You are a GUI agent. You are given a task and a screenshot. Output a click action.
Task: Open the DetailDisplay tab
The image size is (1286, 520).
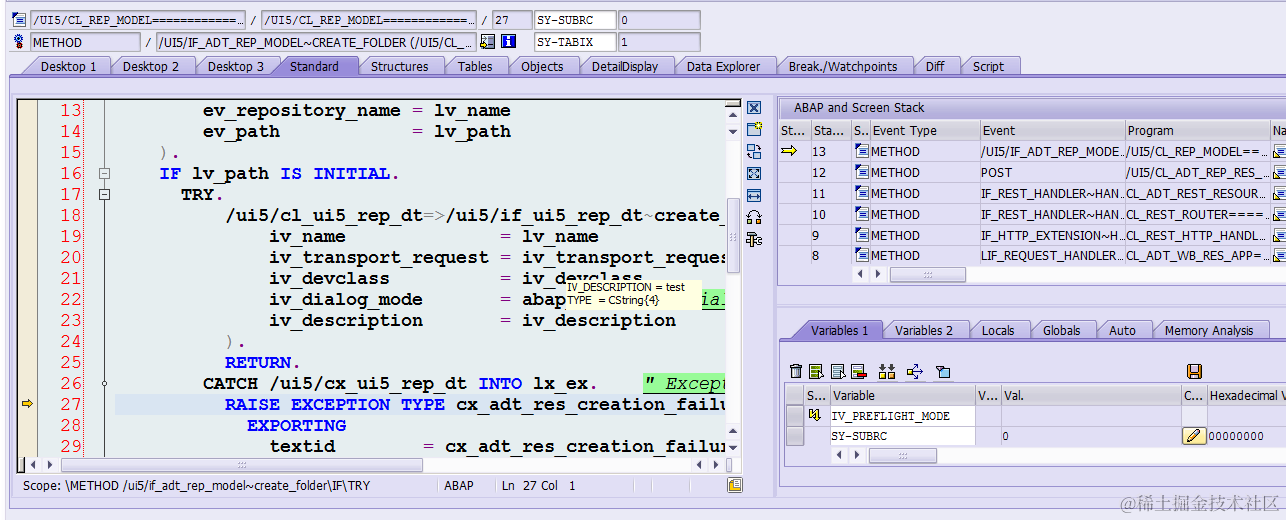click(x=625, y=66)
